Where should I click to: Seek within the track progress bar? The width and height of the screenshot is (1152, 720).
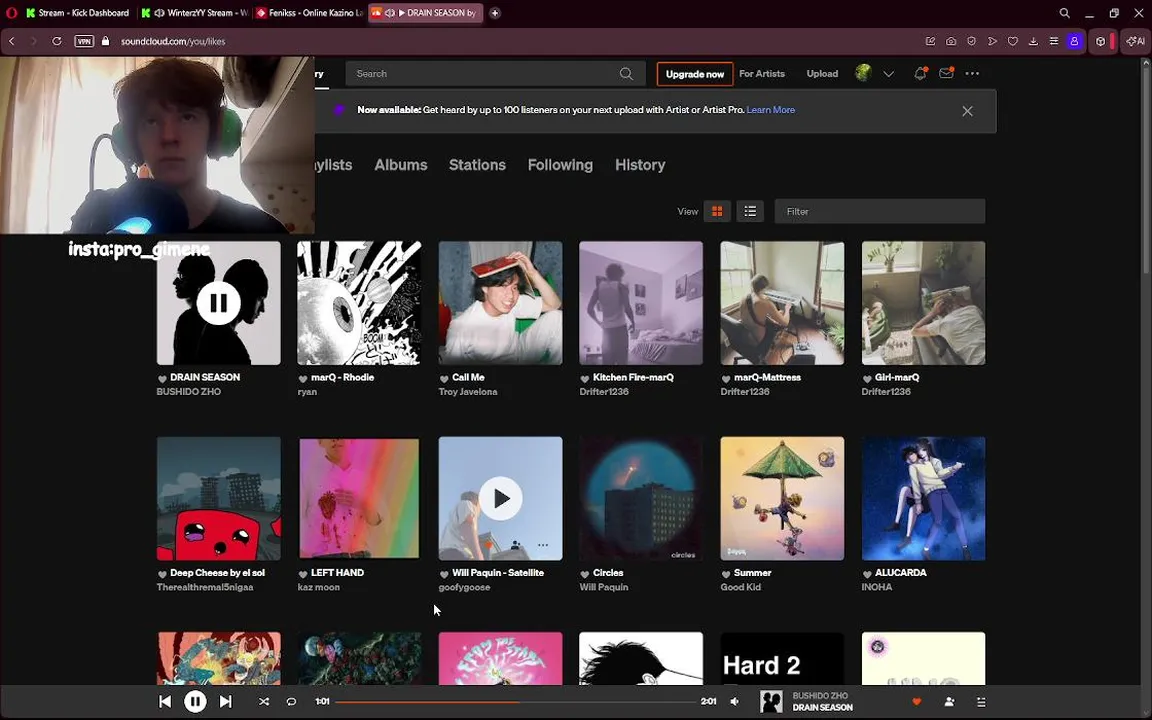click(515, 702)
